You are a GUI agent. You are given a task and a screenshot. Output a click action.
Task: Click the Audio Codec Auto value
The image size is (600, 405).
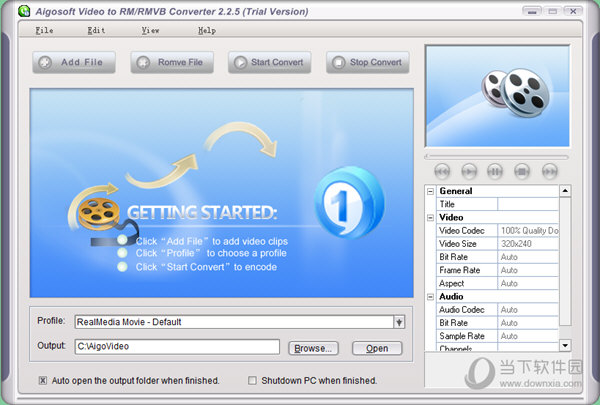pos(528,309)
